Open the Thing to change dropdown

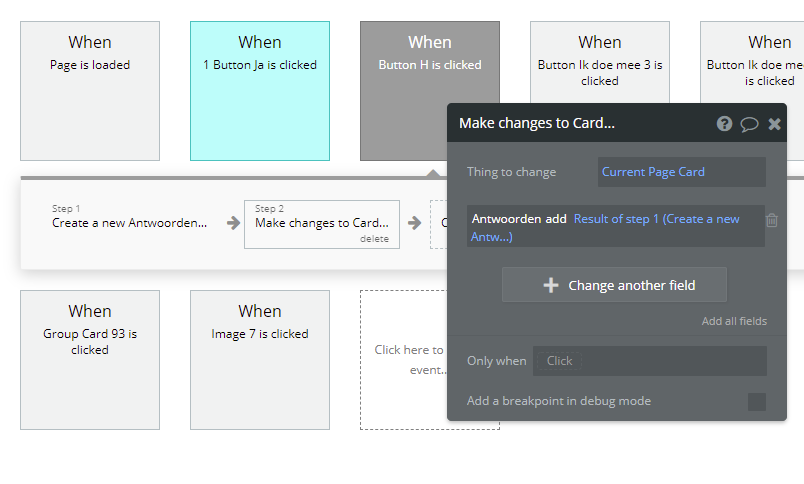click(x=681, y=172)
